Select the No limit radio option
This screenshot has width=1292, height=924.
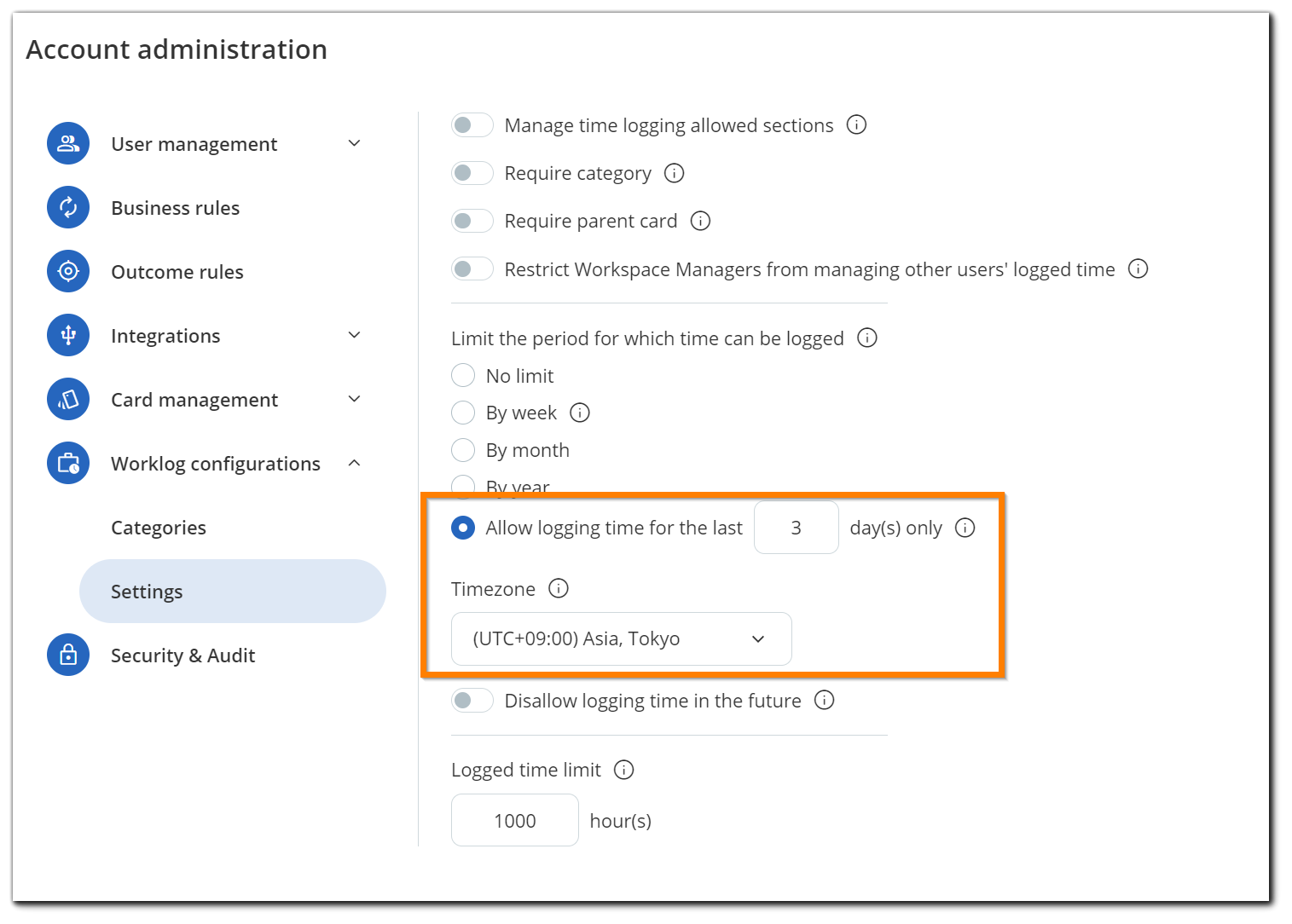pos(463,375)
